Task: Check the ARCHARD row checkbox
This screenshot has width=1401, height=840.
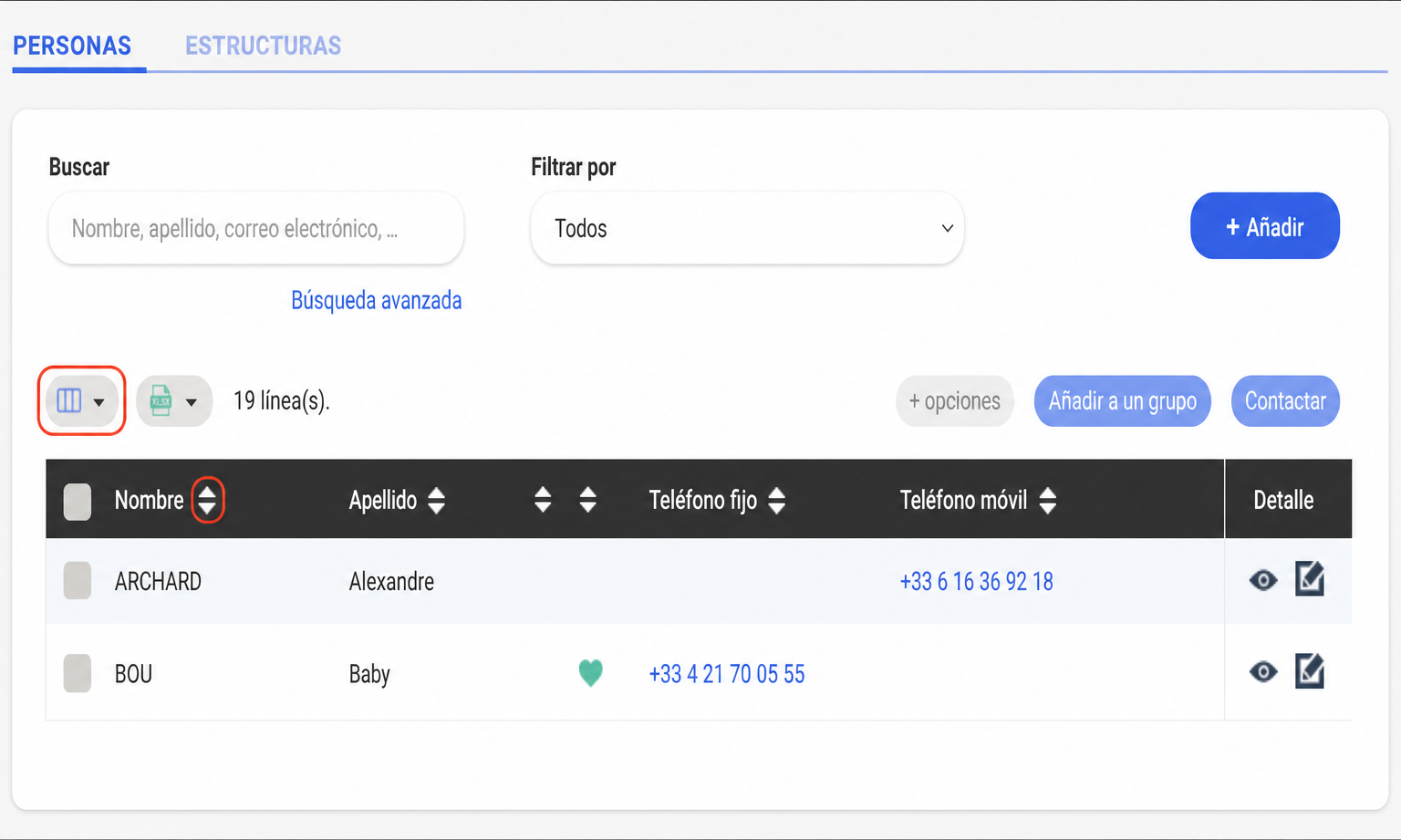Action: (x=78, y=581)
